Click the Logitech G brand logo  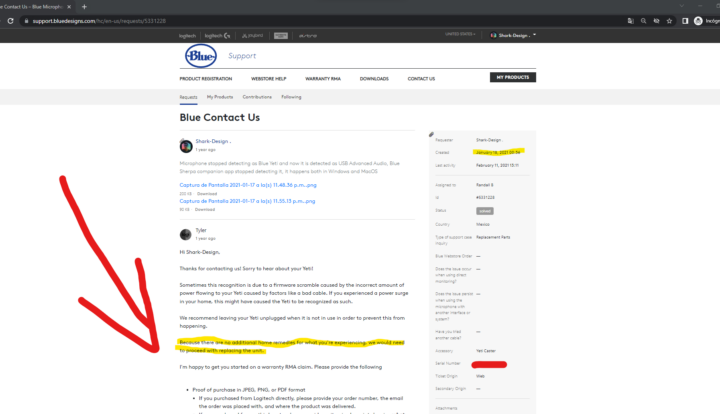(x=217, y=36)
